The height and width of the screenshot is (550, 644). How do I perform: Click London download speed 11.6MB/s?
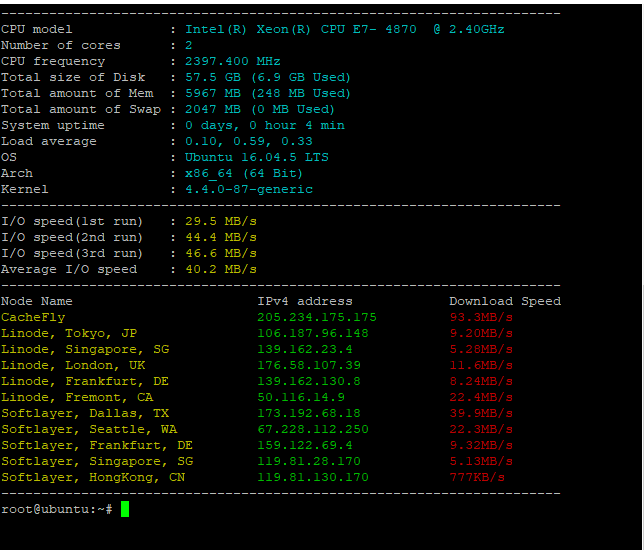coord(481,365)
